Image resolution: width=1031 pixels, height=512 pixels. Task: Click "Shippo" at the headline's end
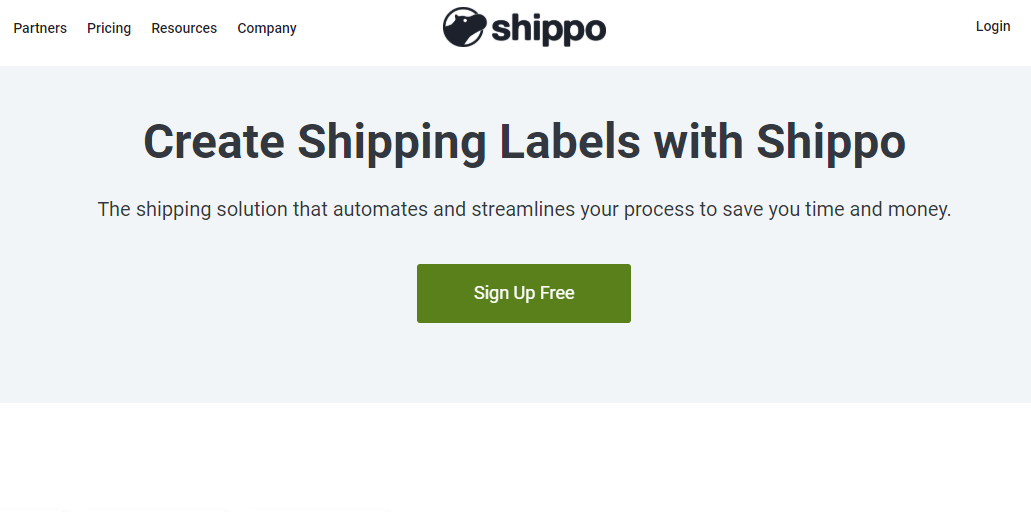point(831,142)
